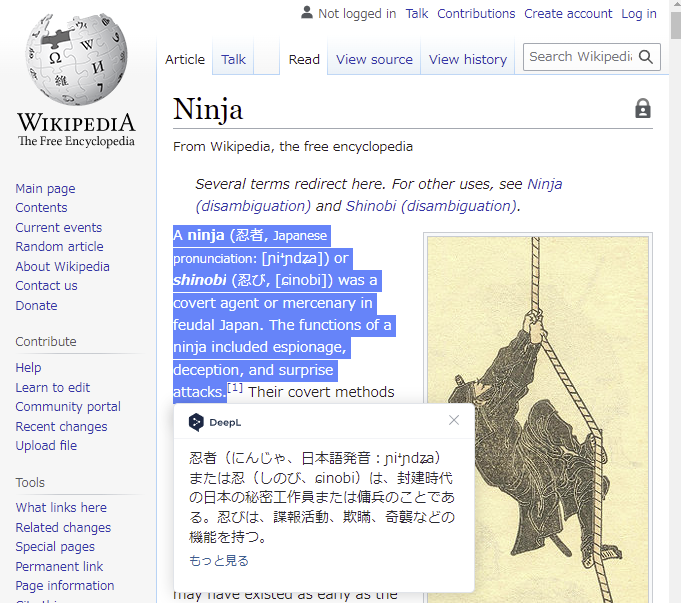The width and height of the screenshot is (681, 603).
Task: Click the Contribute section heading
Action: [x=46, y=341]
